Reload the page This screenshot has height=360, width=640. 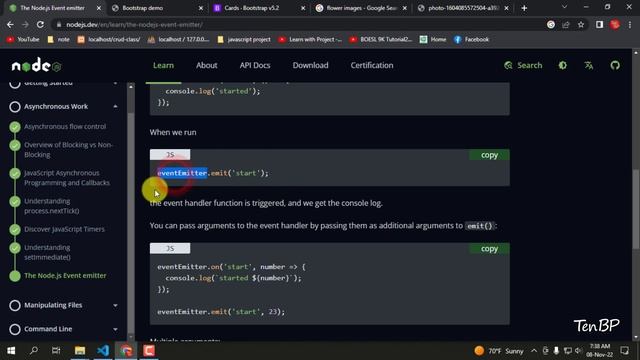40,24
